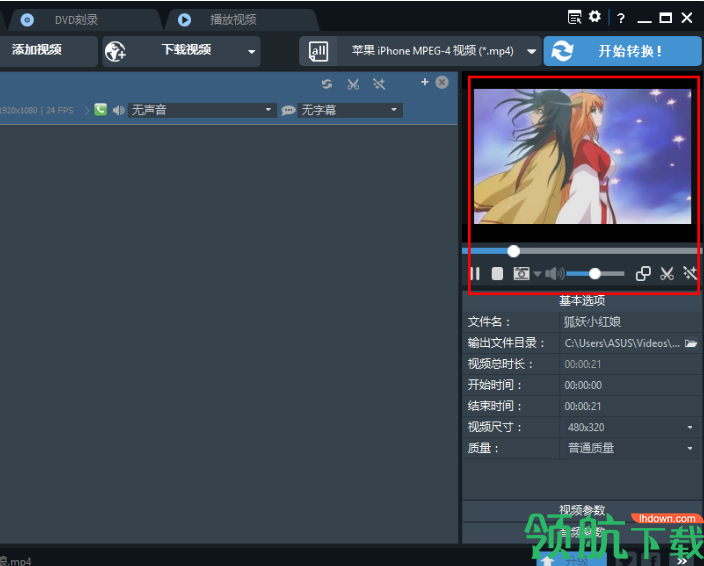Click the effects wand icon on video item

(379, 84)
